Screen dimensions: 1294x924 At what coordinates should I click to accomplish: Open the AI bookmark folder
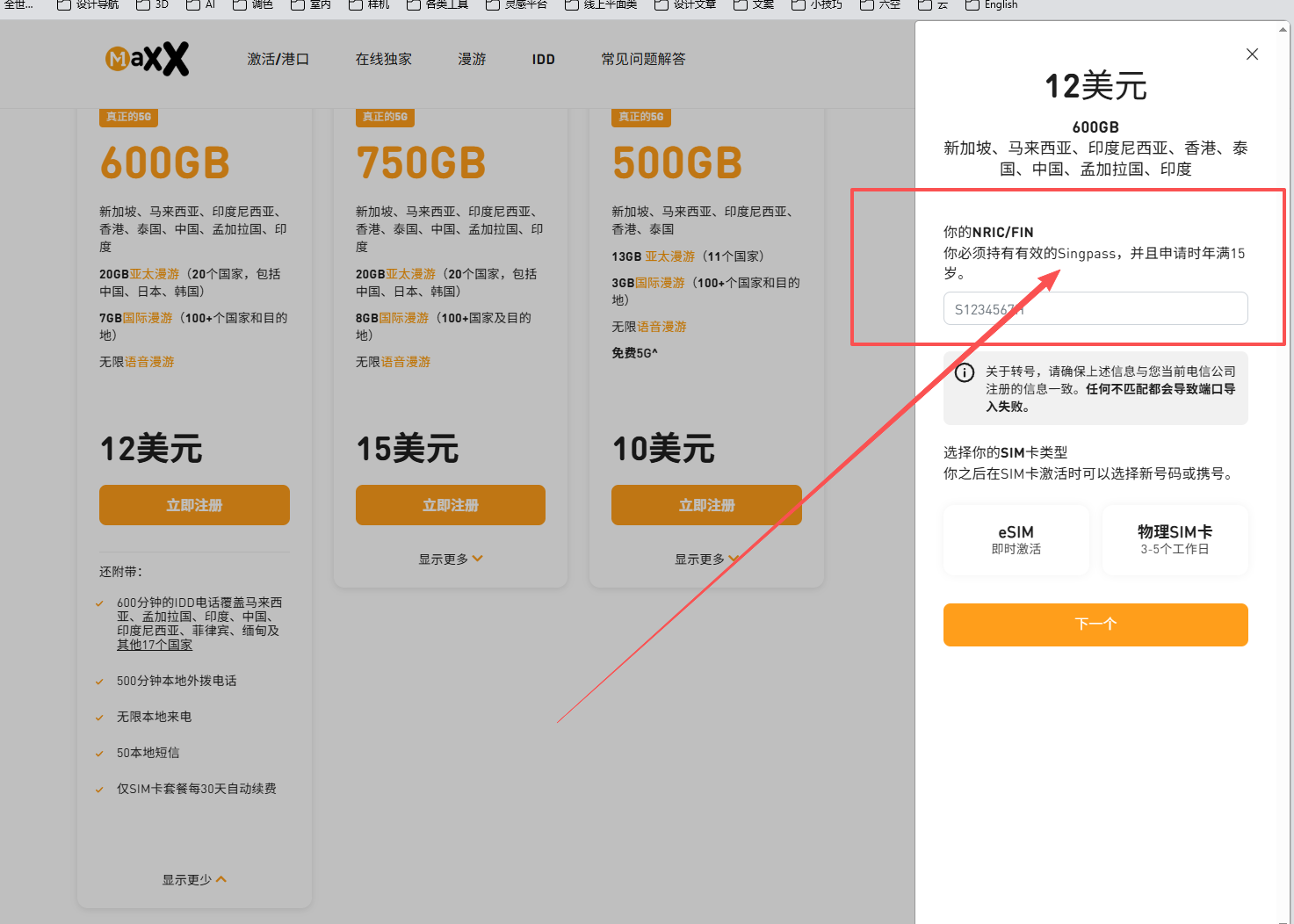click(x=201, y=4)
